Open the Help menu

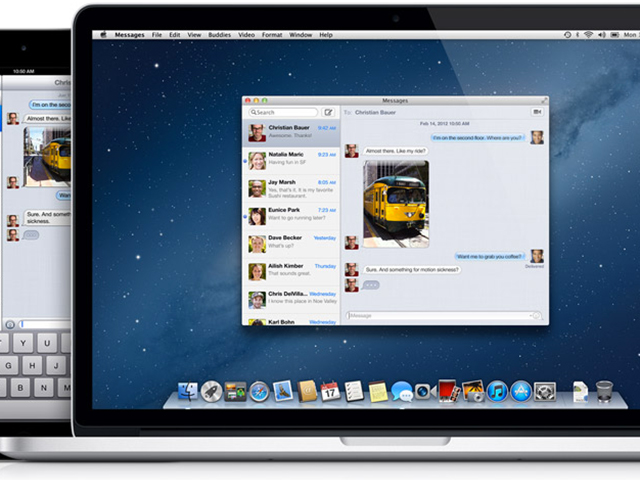[x=326, y=35]
